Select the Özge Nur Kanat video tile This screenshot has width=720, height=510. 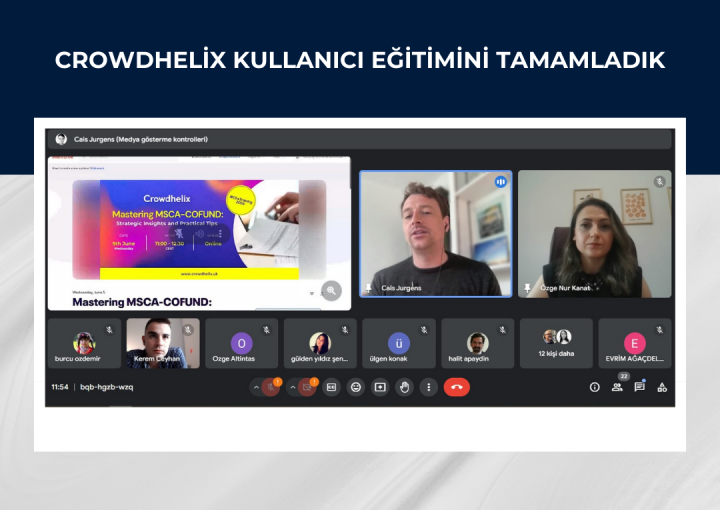[x=594, y=233]
